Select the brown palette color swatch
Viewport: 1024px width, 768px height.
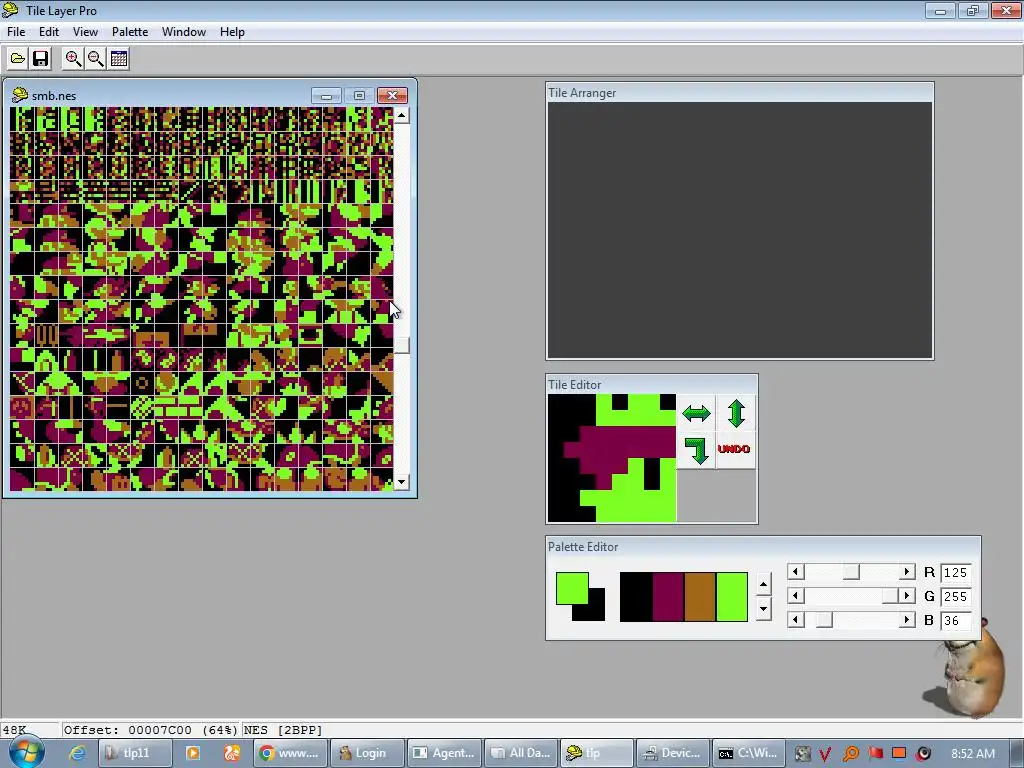(699, 597)
